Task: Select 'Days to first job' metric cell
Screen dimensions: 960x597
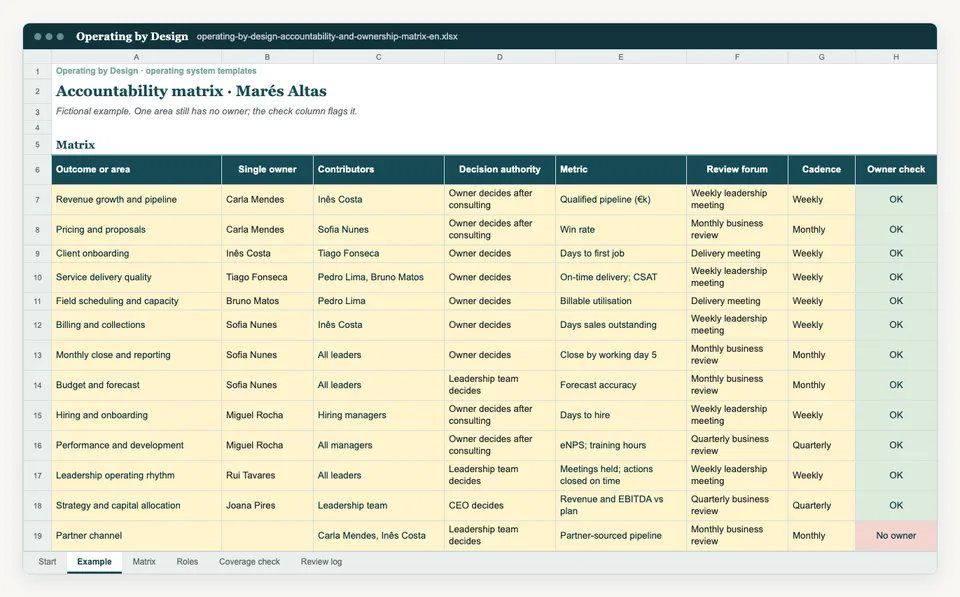Action: 621,253
